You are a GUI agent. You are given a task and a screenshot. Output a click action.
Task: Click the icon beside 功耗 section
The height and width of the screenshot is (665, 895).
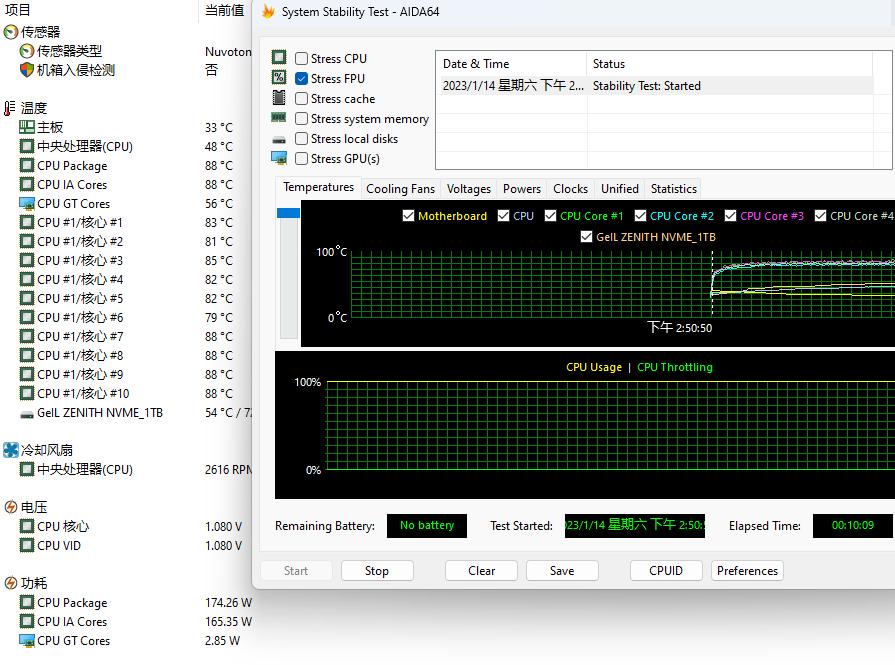[11, 583]
